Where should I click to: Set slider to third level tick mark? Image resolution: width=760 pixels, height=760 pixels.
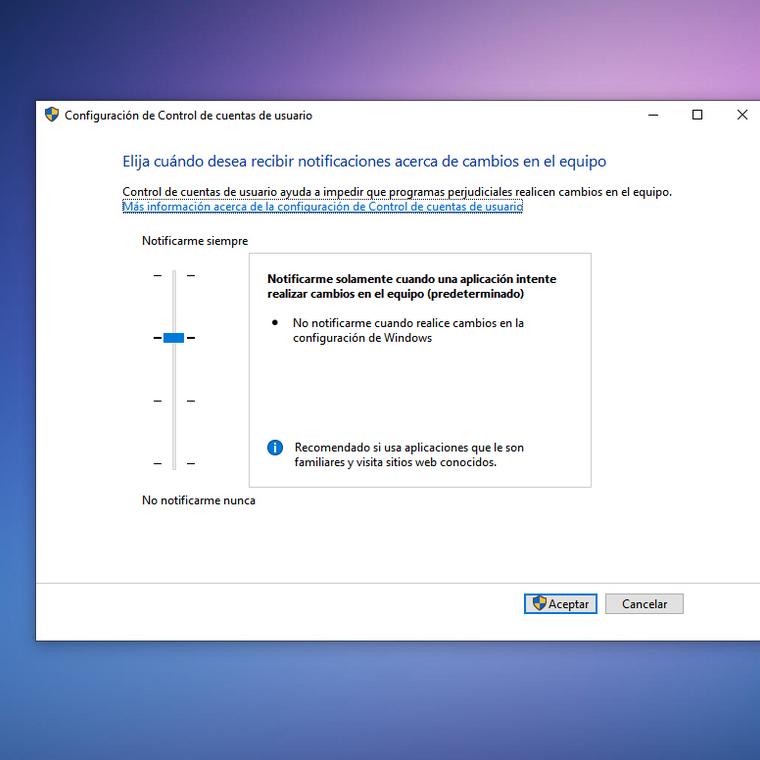pos(174,401)
